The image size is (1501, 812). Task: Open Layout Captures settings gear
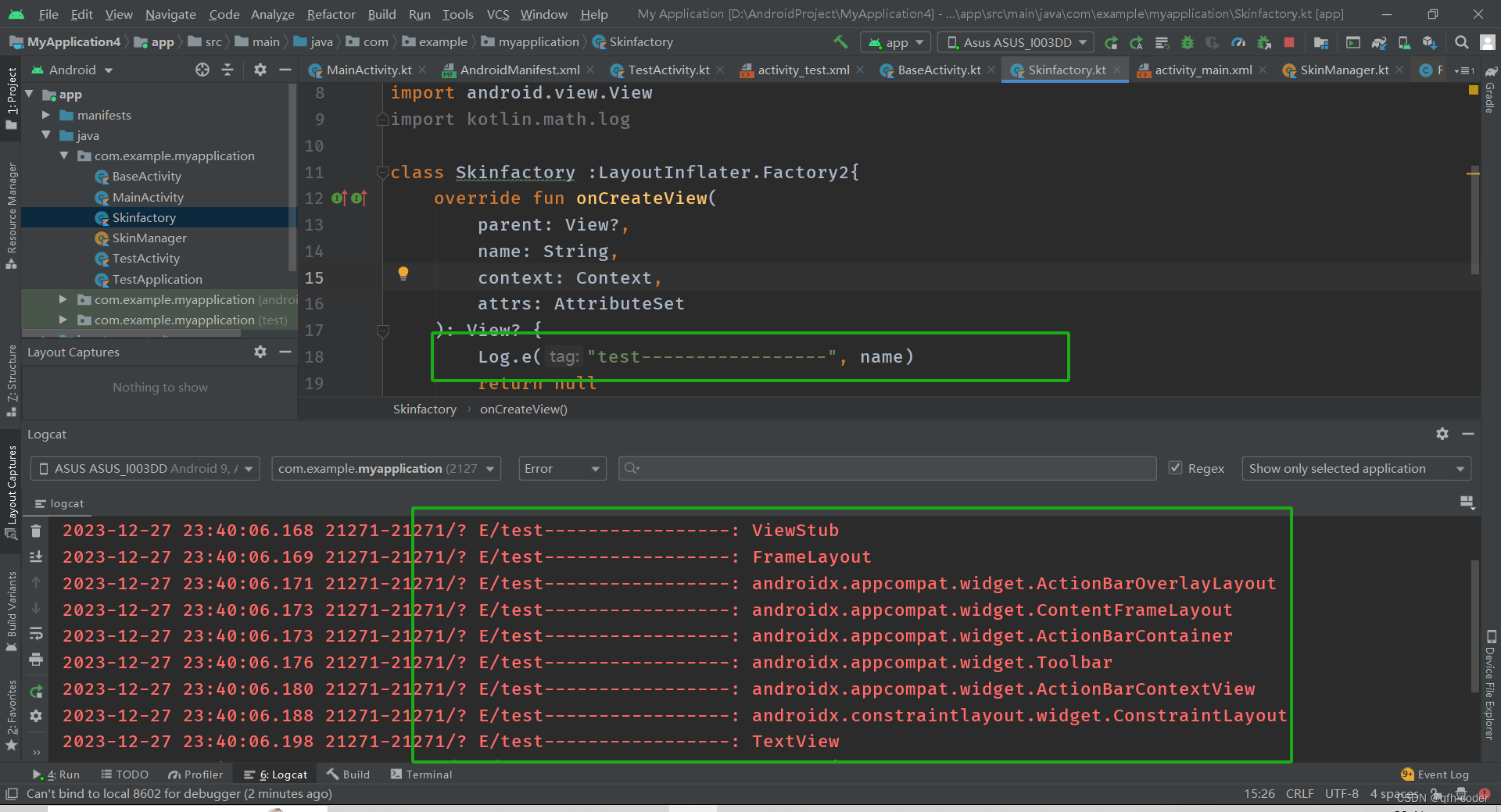[x=260, y=352]
